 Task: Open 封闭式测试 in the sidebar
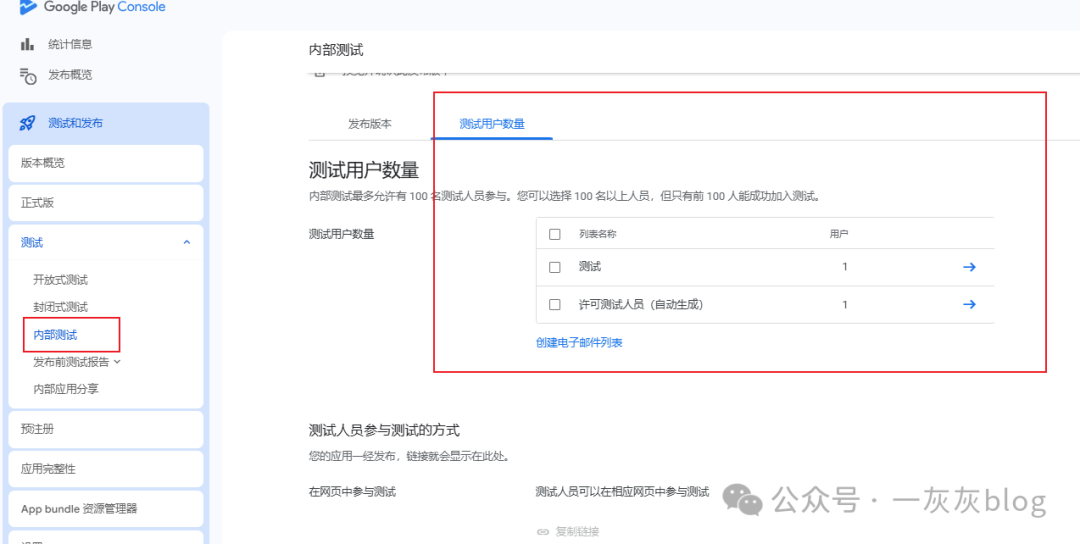(61, 307)
